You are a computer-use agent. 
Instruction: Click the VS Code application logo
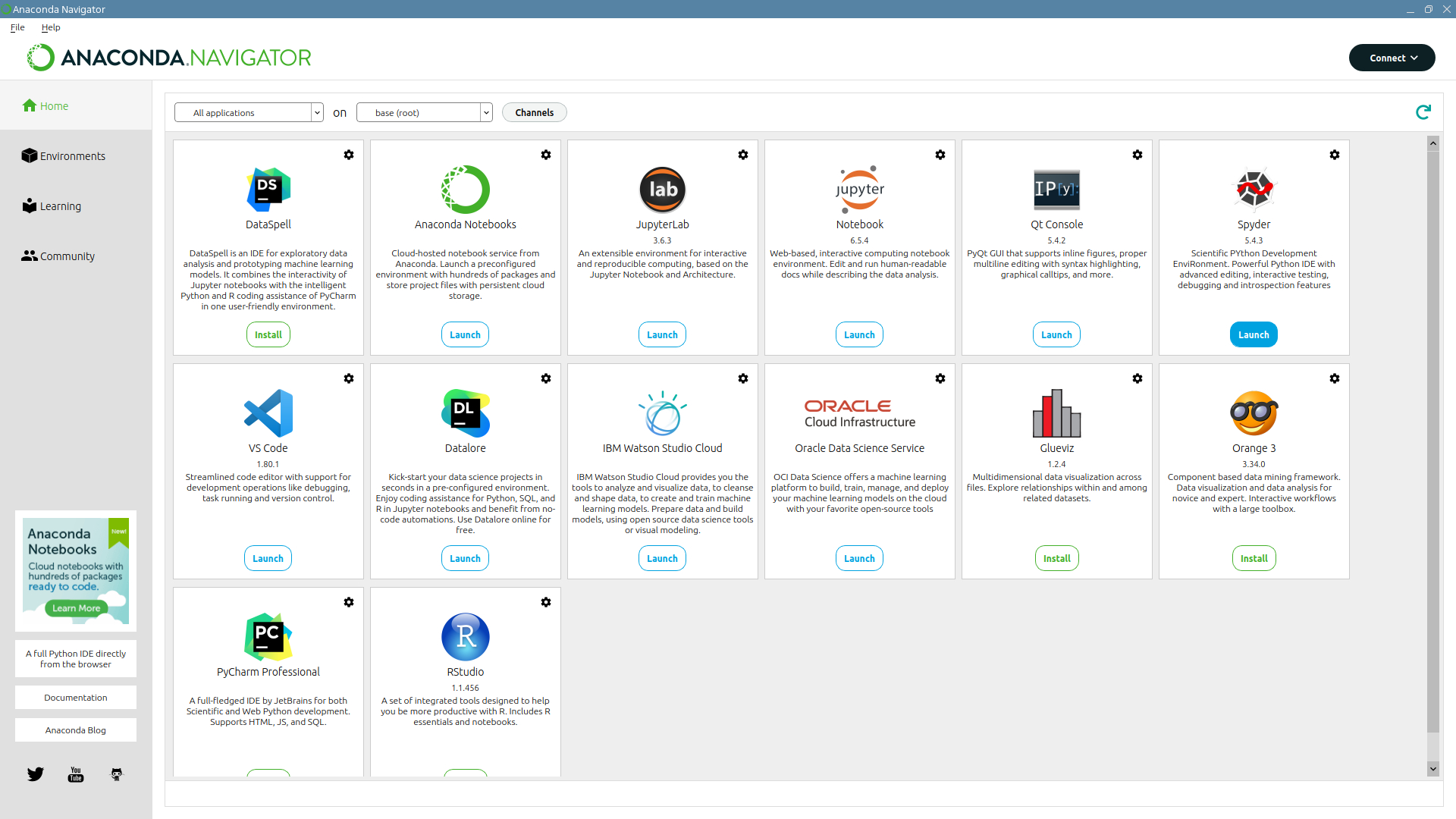pos(268,413)
